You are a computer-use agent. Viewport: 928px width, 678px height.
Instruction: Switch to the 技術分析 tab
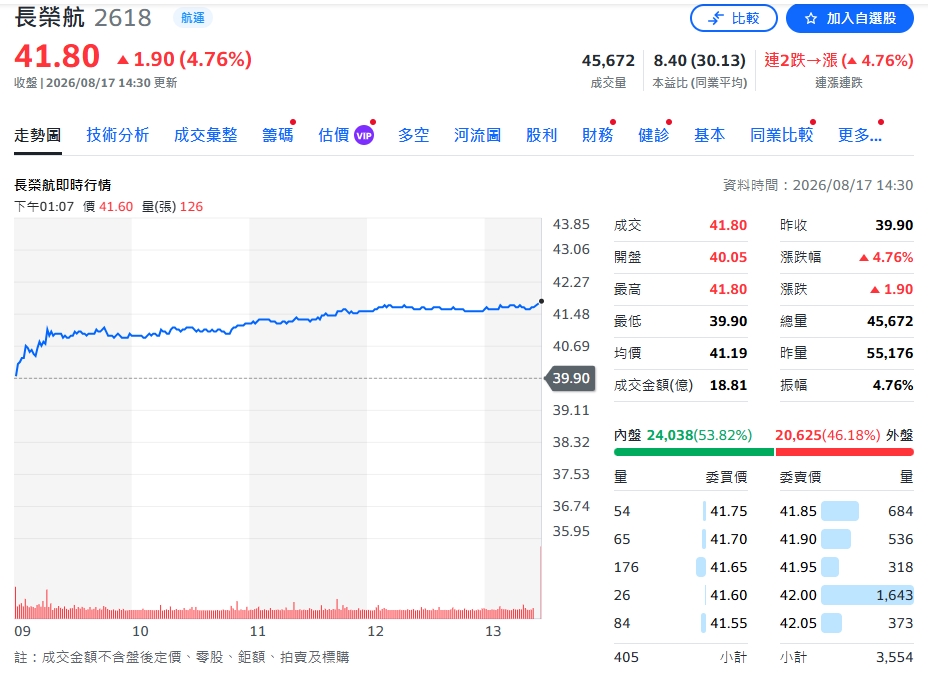(x=118, y=135)
